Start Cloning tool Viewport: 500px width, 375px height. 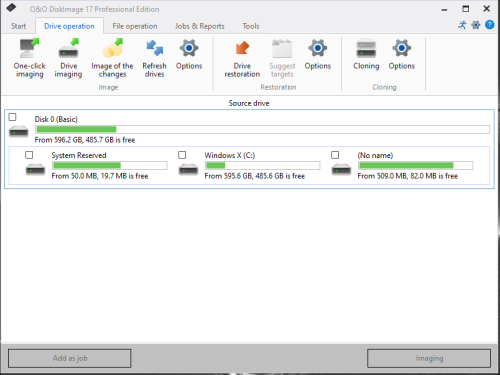[366, 54]
